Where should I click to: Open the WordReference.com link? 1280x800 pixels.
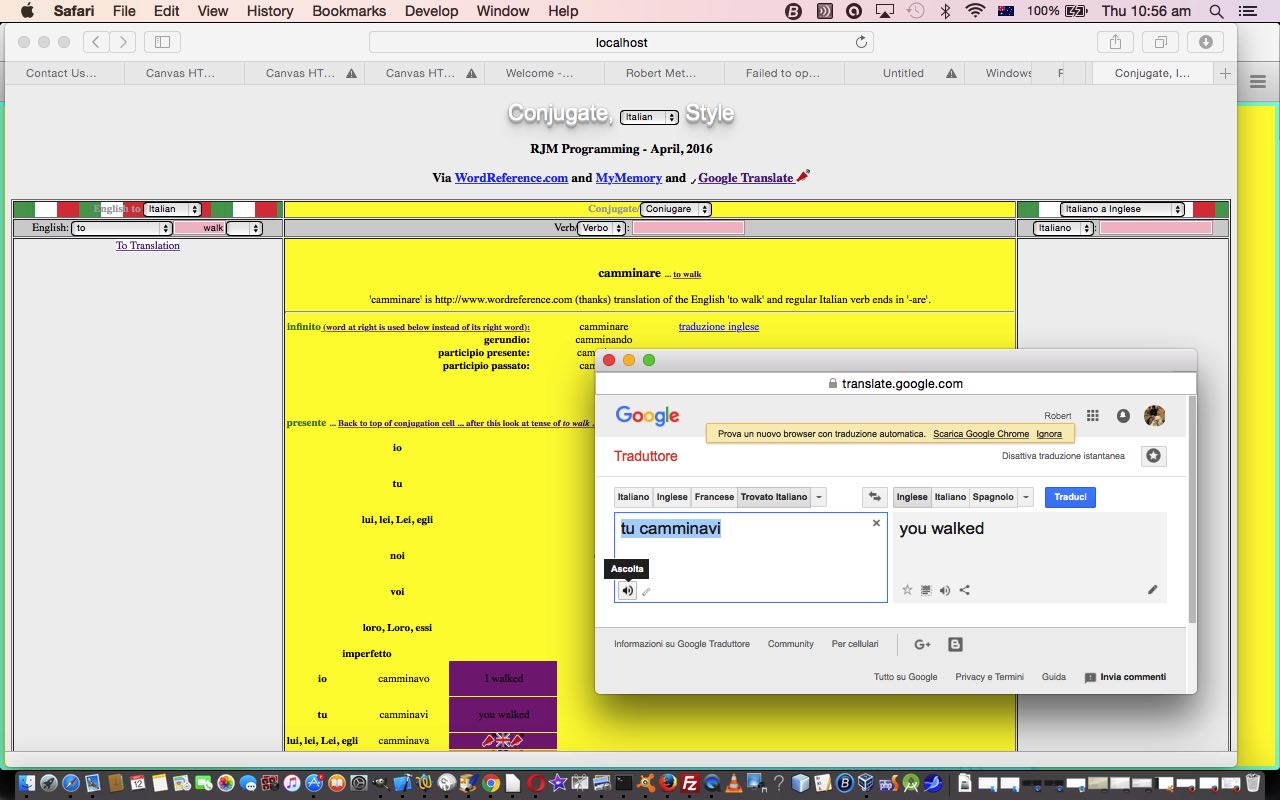point(511,178)
